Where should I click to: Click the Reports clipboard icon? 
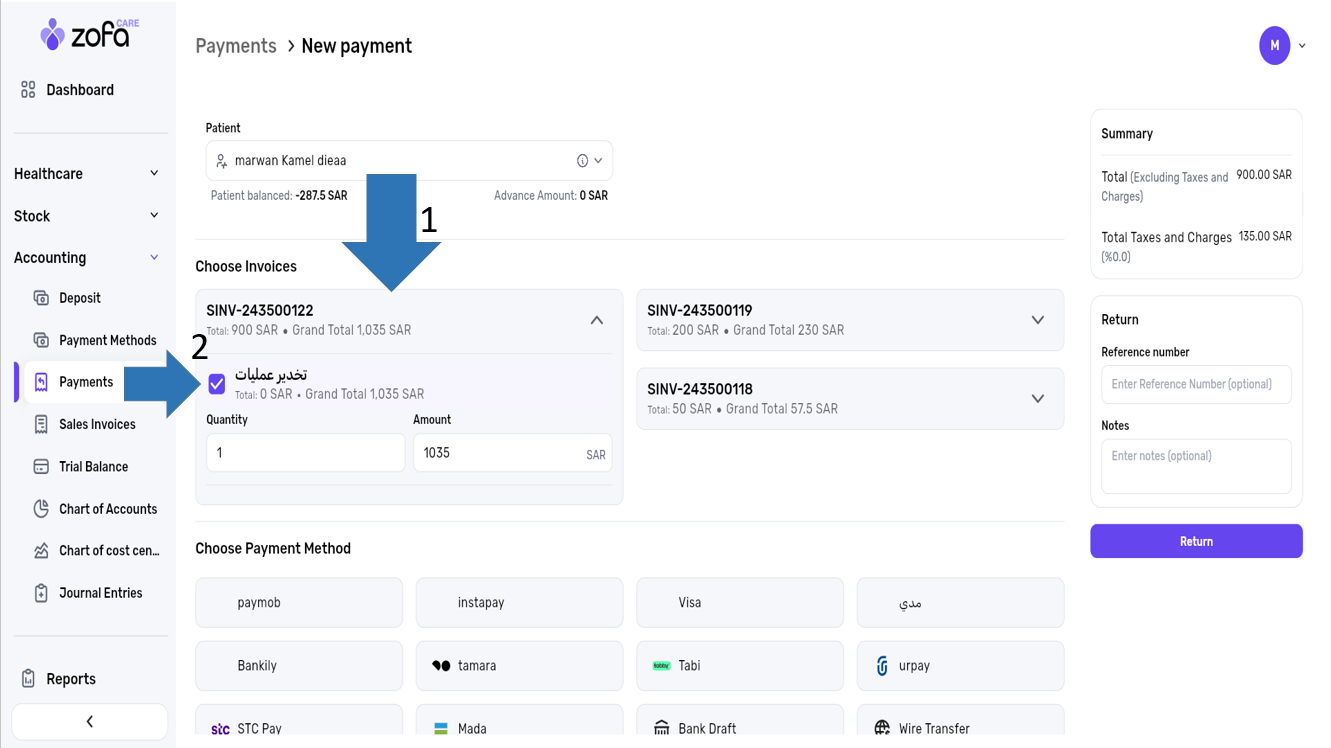pos(28,679)
